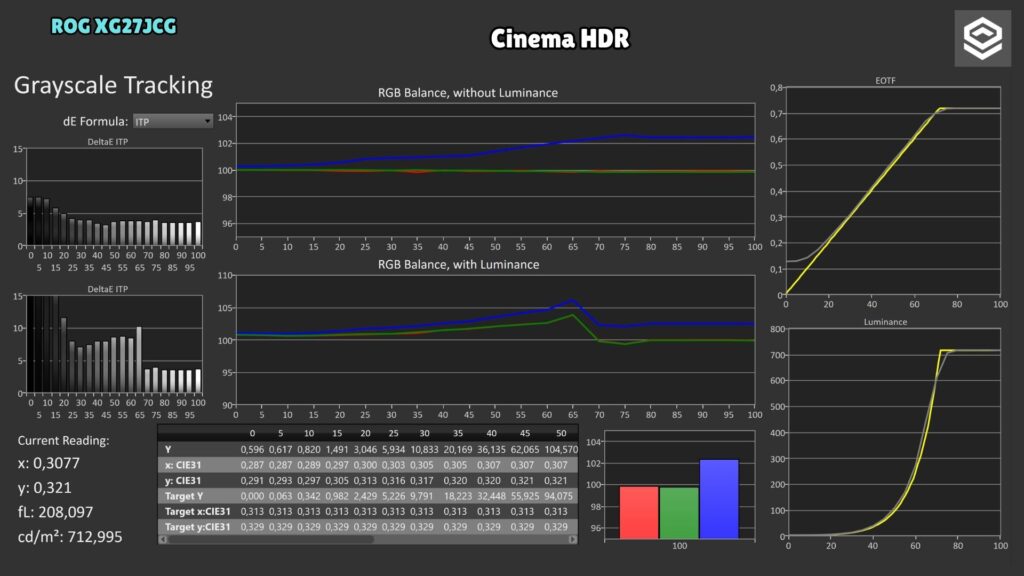The image size is (1024, 576).
Task: Click the Current Reading label
Action: (63, 441)
